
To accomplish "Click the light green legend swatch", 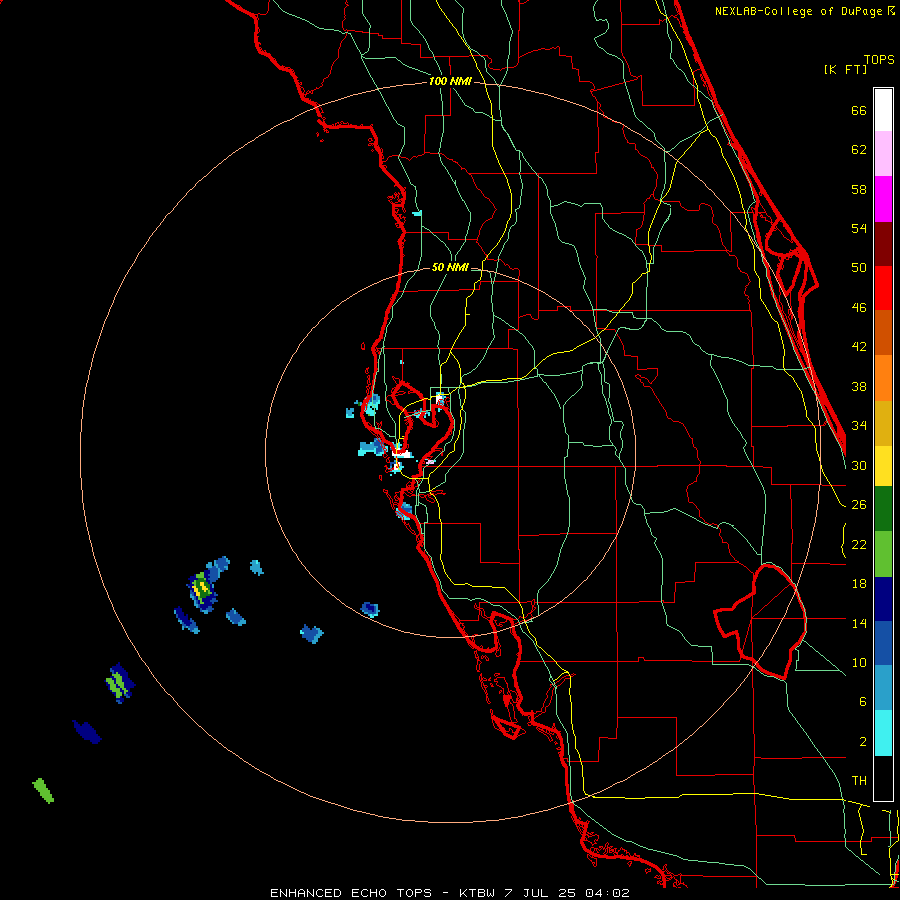I will click(883, 554).
